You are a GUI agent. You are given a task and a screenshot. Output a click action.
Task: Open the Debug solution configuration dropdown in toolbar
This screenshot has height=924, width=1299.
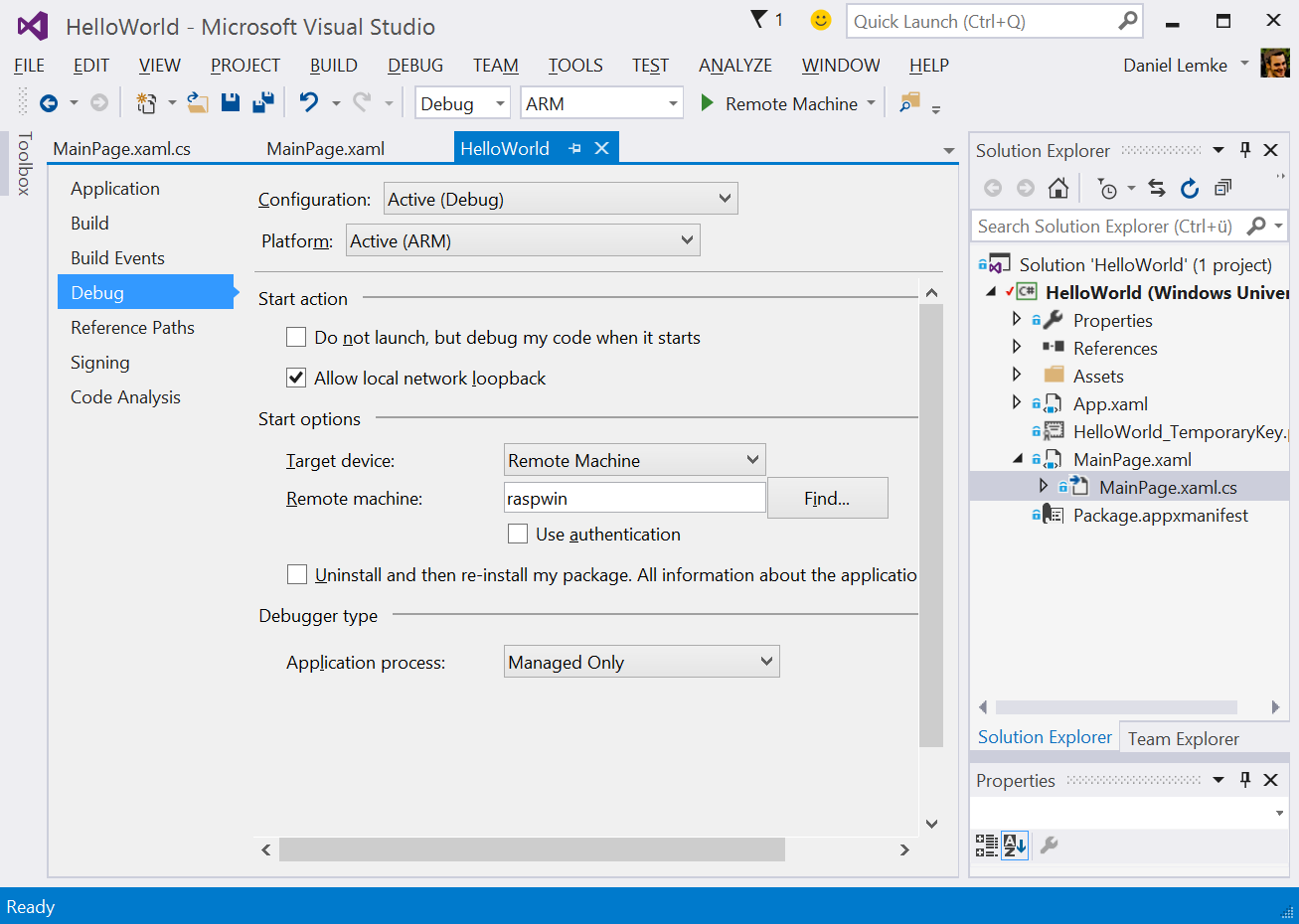pos(462,103)
